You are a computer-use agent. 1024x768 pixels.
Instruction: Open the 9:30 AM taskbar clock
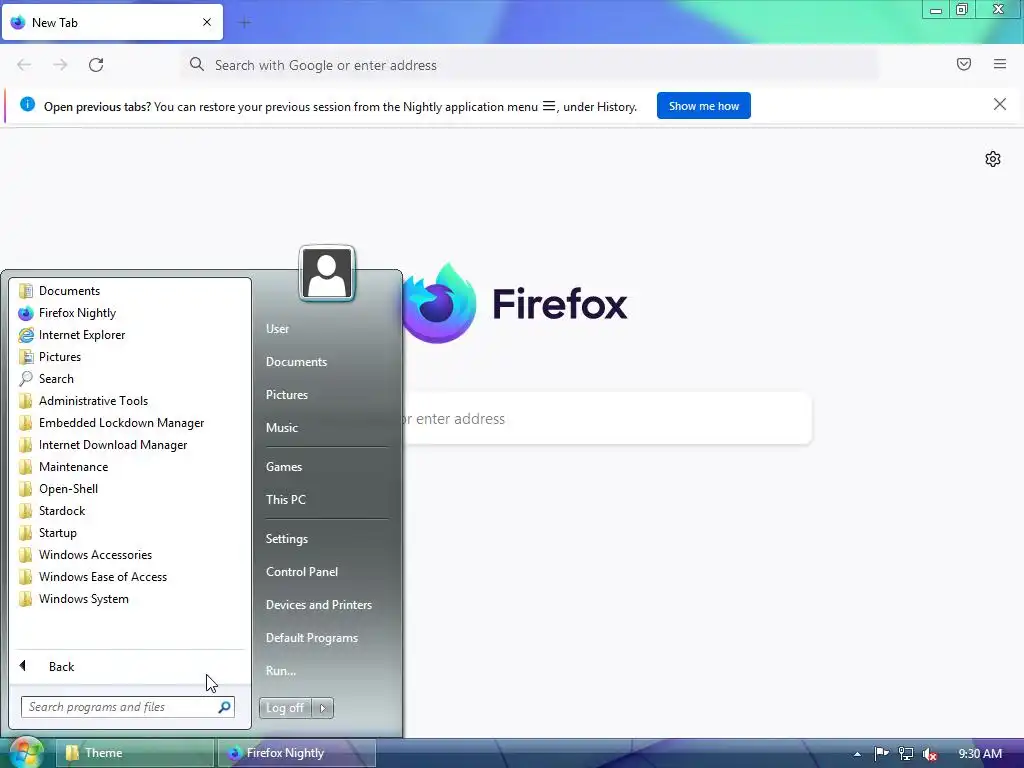coord(980,754)
